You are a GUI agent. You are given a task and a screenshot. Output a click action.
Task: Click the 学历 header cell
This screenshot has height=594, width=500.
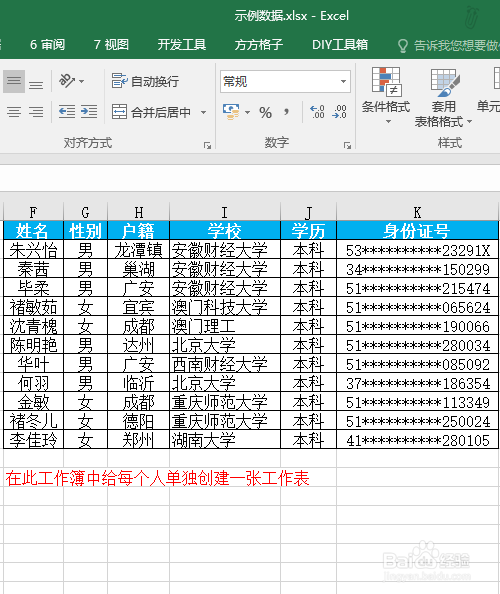308,230
